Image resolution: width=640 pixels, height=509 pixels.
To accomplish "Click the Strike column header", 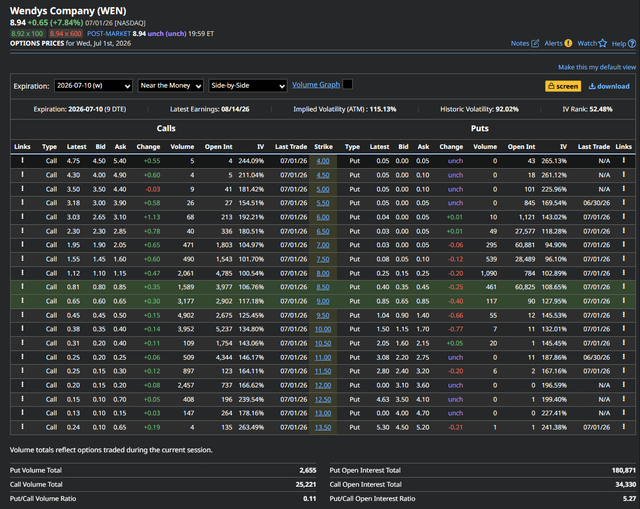I will point(323,147).
